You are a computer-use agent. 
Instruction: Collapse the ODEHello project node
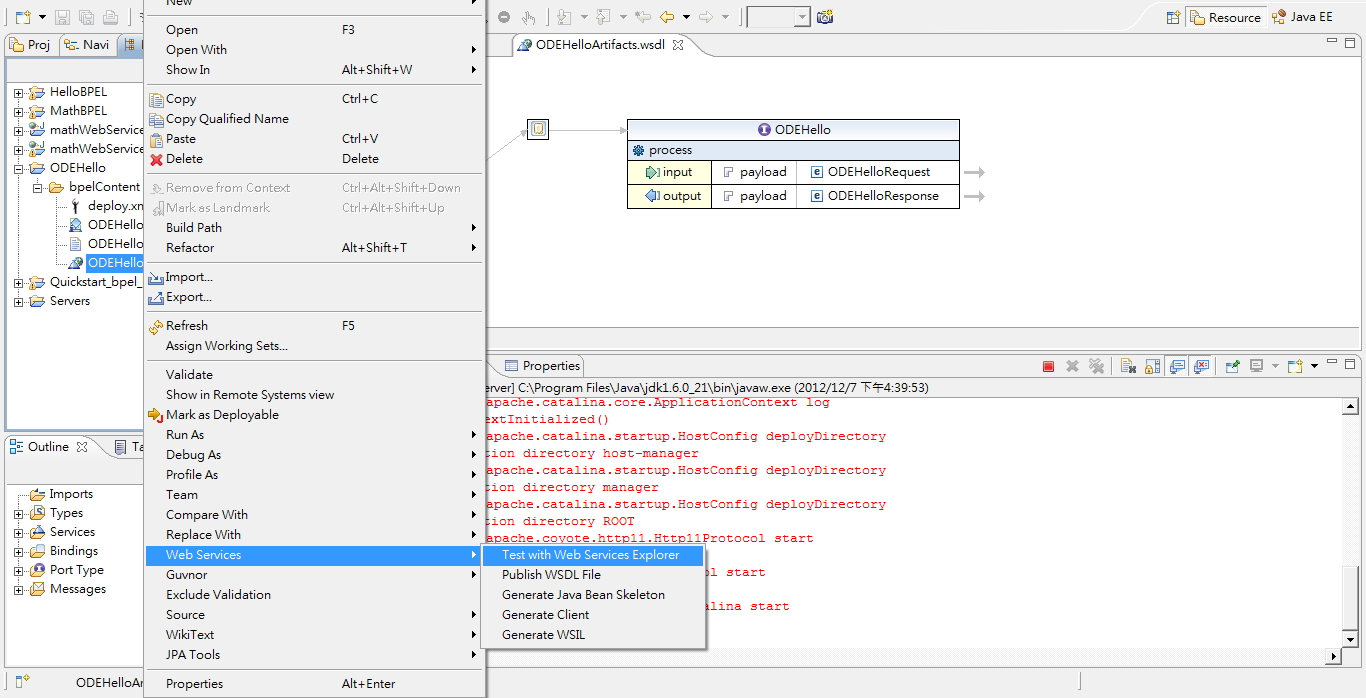(x=18, y=168)
